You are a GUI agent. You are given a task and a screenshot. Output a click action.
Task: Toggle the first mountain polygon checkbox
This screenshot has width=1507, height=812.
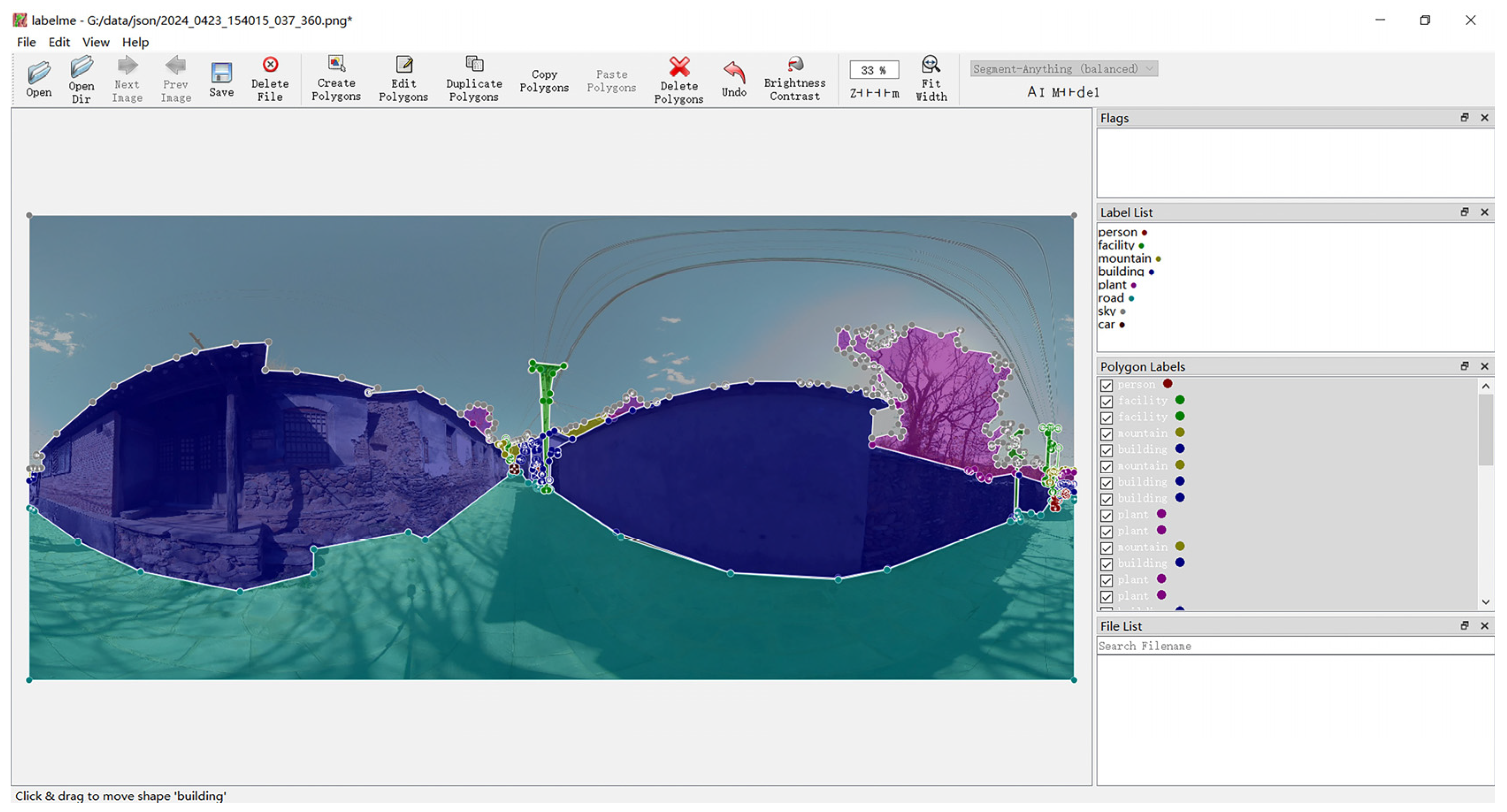pos(1105,435)
